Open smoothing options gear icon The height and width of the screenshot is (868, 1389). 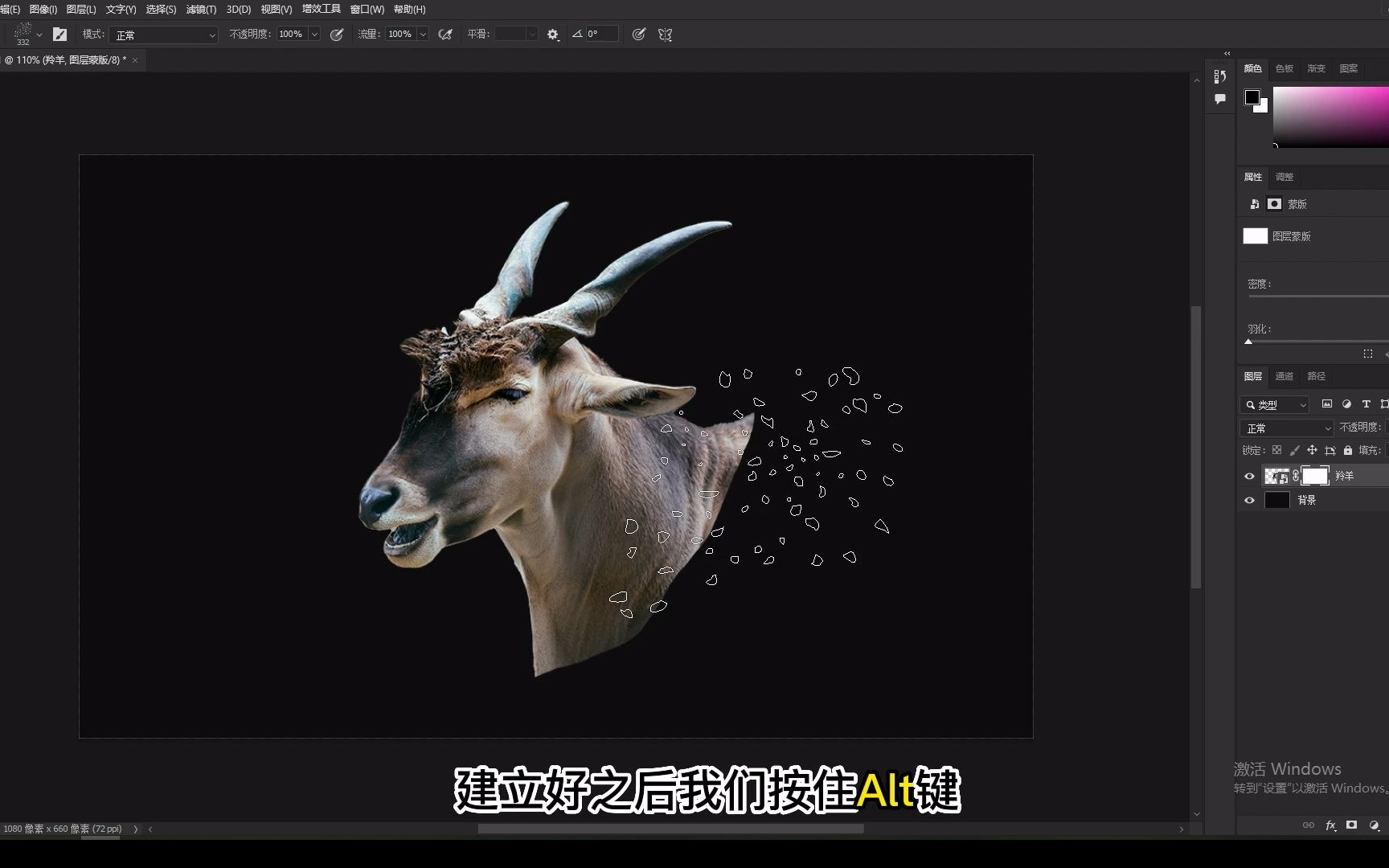552,35
